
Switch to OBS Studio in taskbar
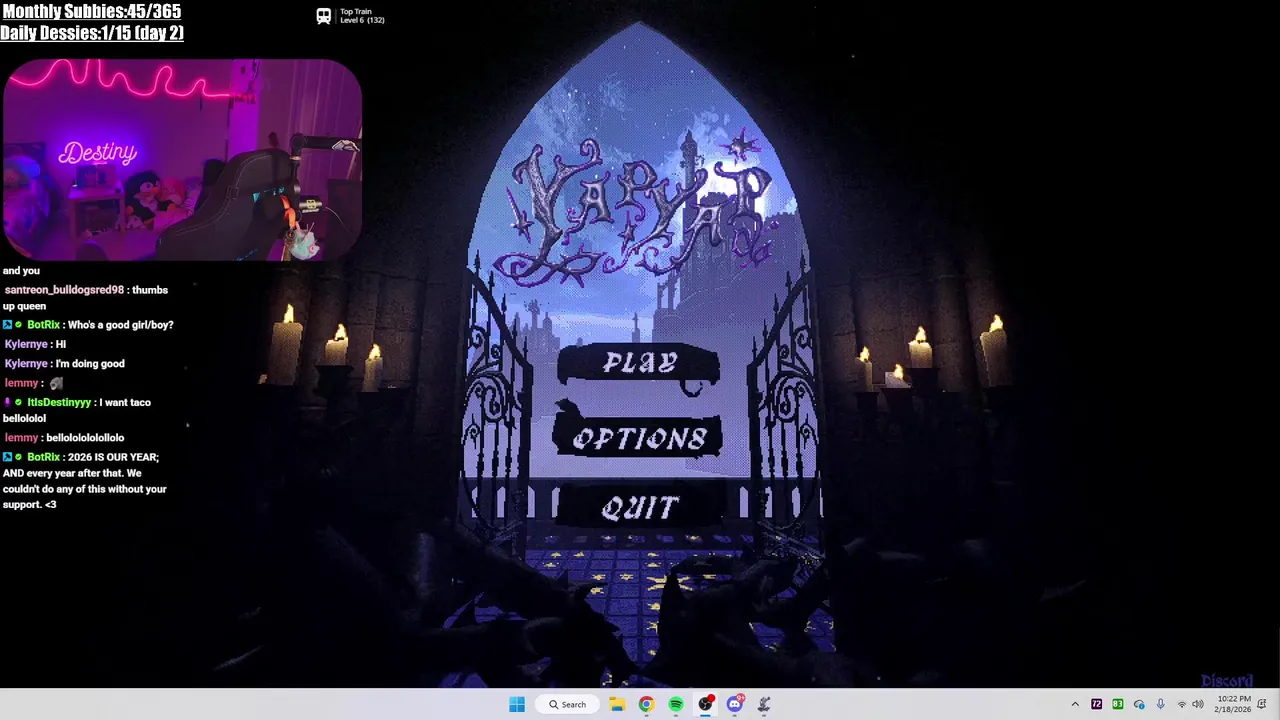tap(705, 704)
